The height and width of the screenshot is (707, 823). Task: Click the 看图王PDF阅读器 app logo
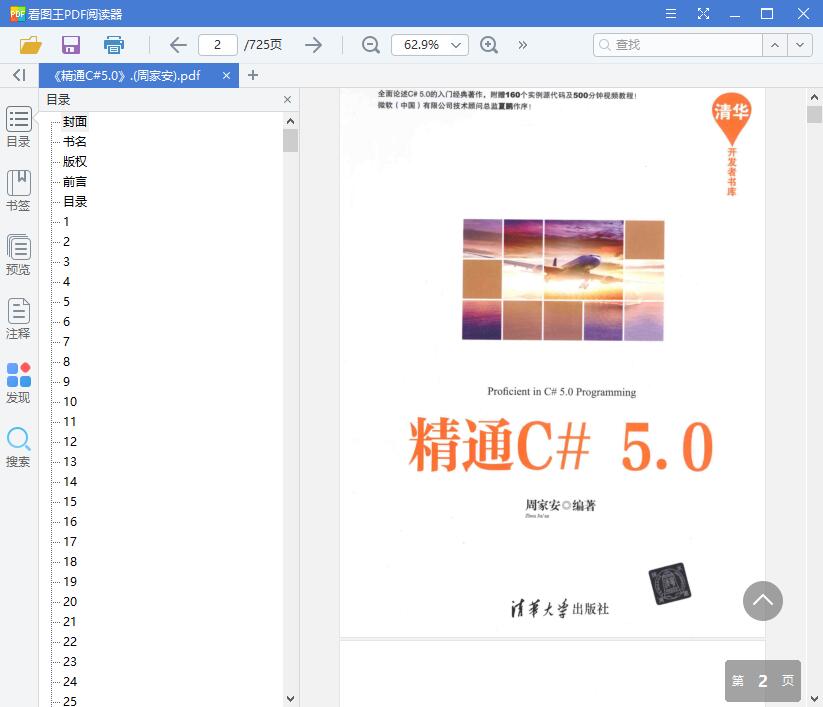(x=17, y=14)
